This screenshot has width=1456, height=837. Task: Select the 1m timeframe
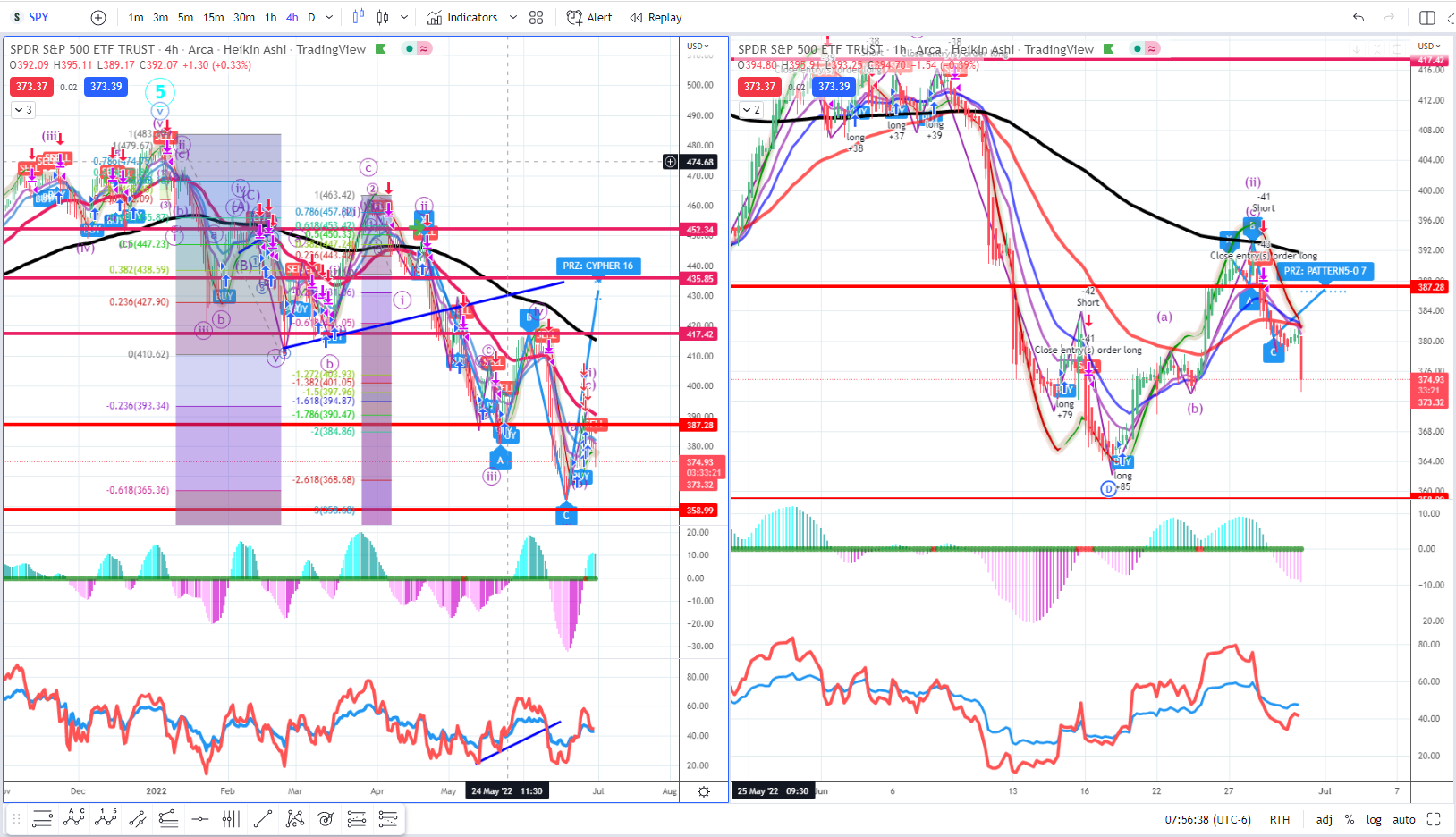click(136, 17)
